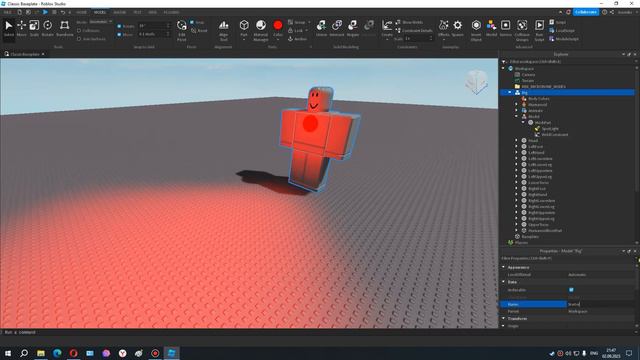Click the Union solid modeling icon

[x=322, y=28]
